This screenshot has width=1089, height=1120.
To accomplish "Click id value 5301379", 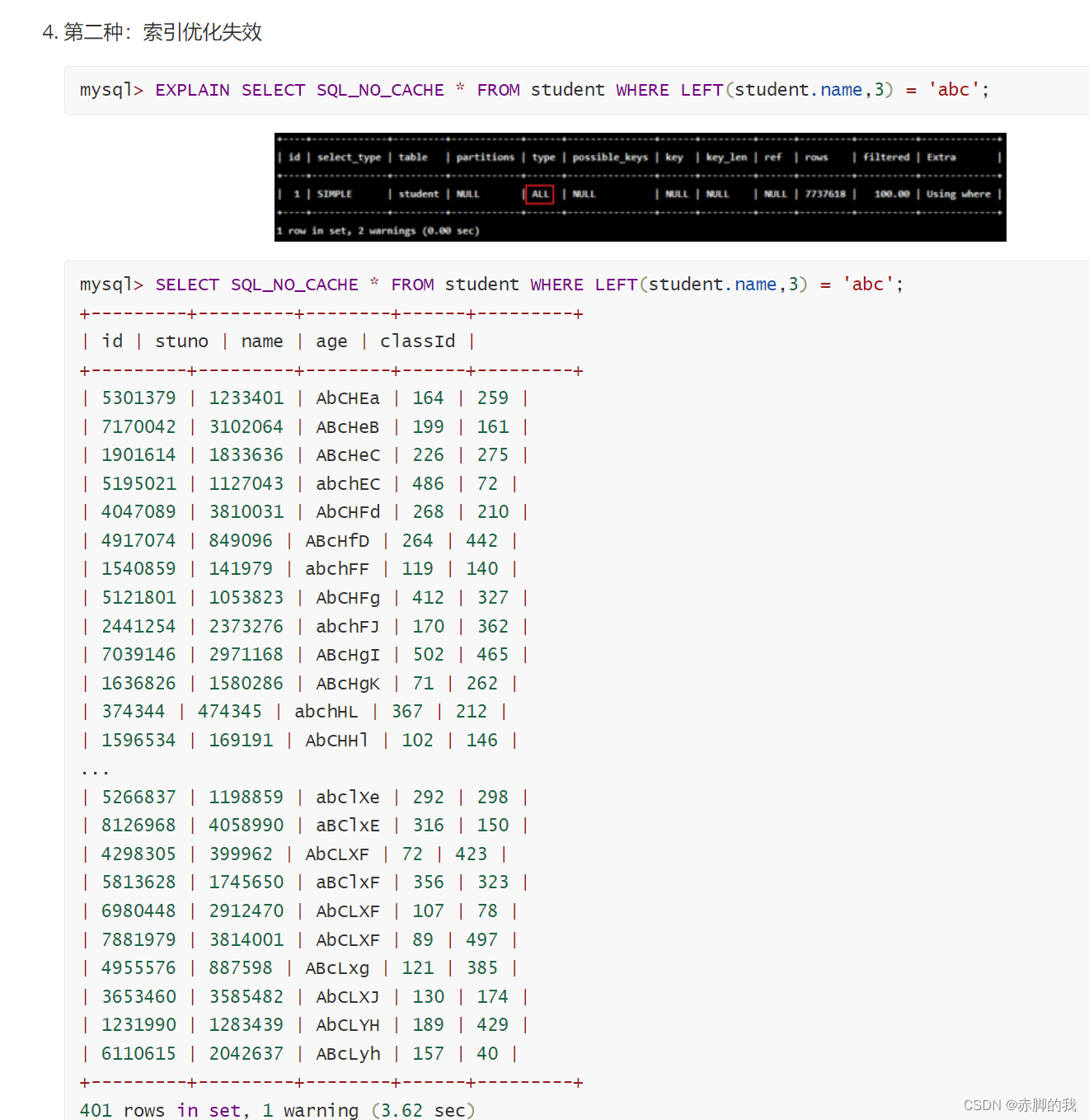I will tap(138, 398).
